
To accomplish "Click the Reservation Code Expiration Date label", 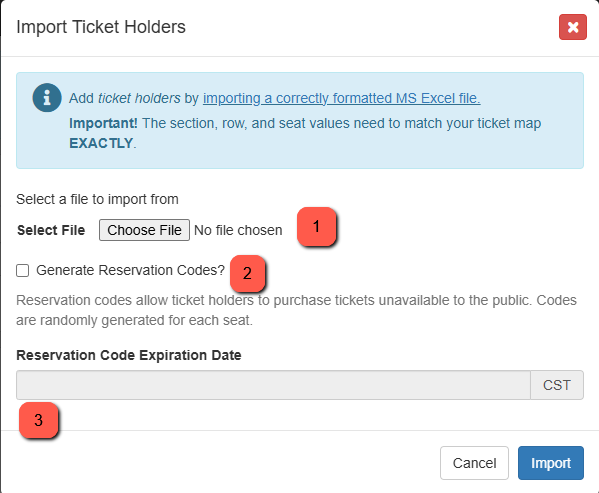I will pos(129,355).
